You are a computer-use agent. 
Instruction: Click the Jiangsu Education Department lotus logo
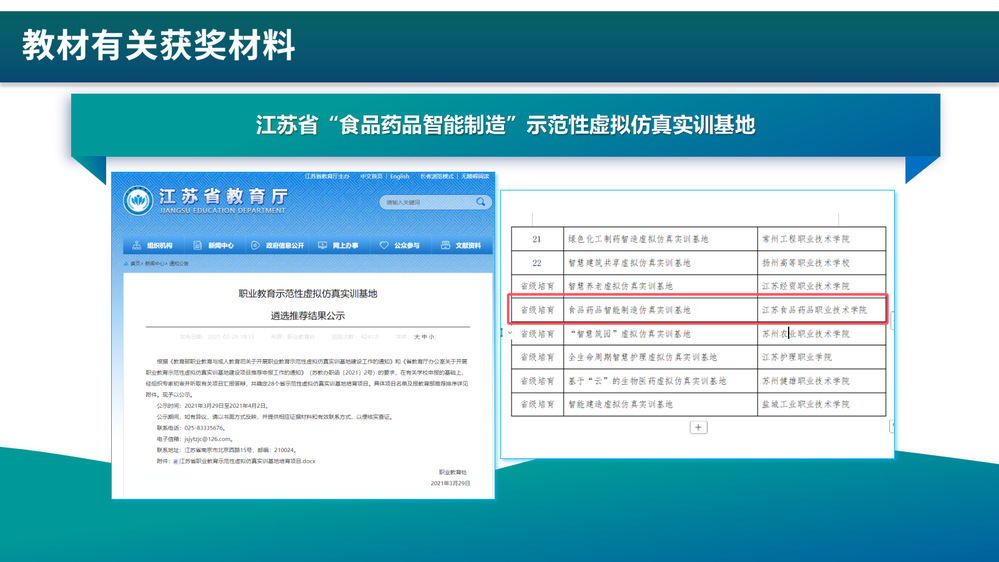click(138, 201)
